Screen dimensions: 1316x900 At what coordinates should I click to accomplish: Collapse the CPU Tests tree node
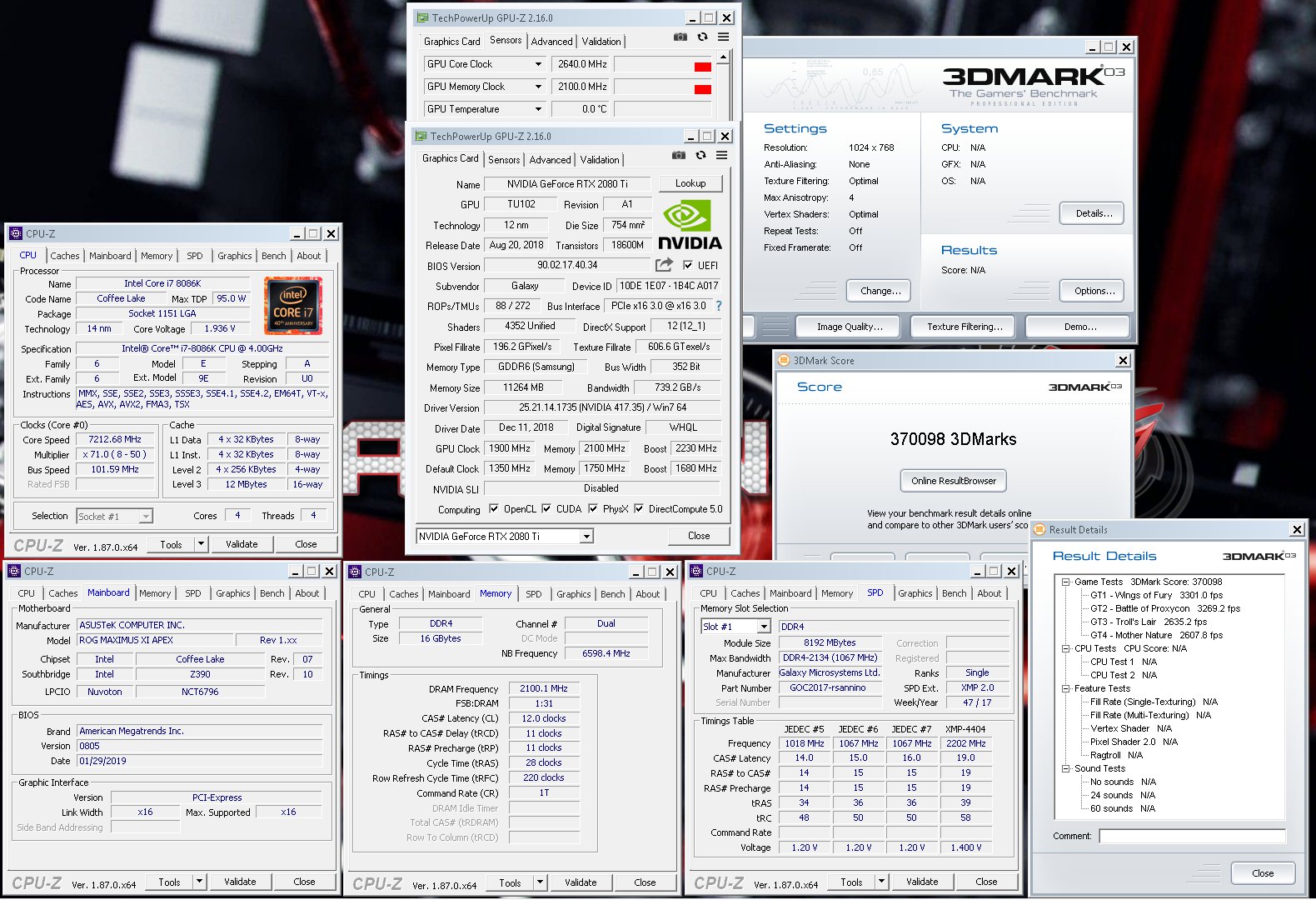pyautogui.click(x=1065, y=648)
